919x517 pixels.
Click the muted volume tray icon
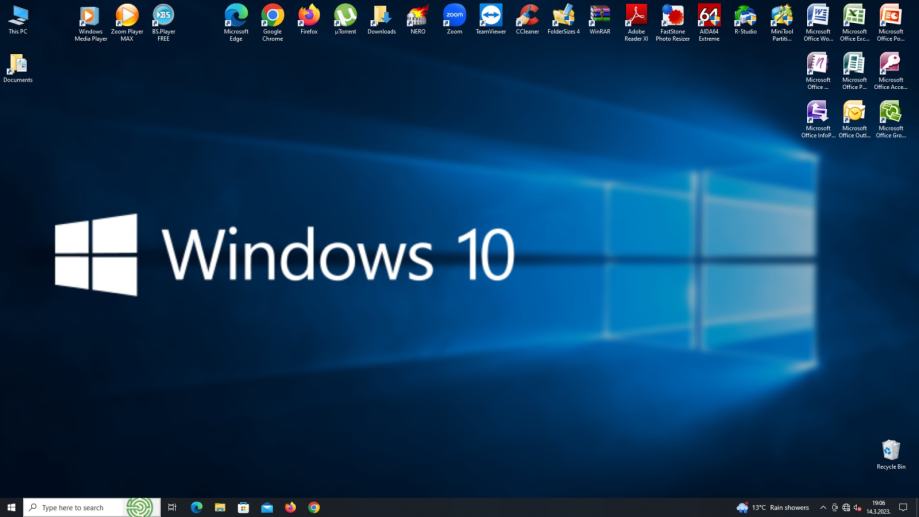857,508
